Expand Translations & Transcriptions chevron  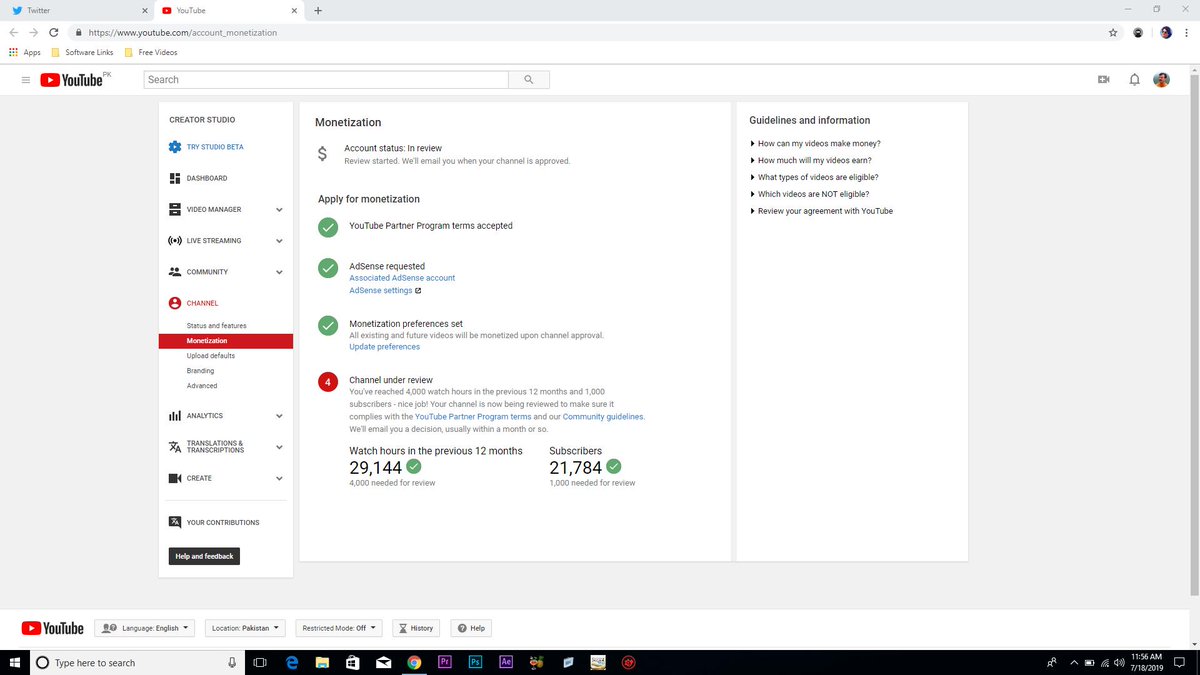[x=279, y=447]
